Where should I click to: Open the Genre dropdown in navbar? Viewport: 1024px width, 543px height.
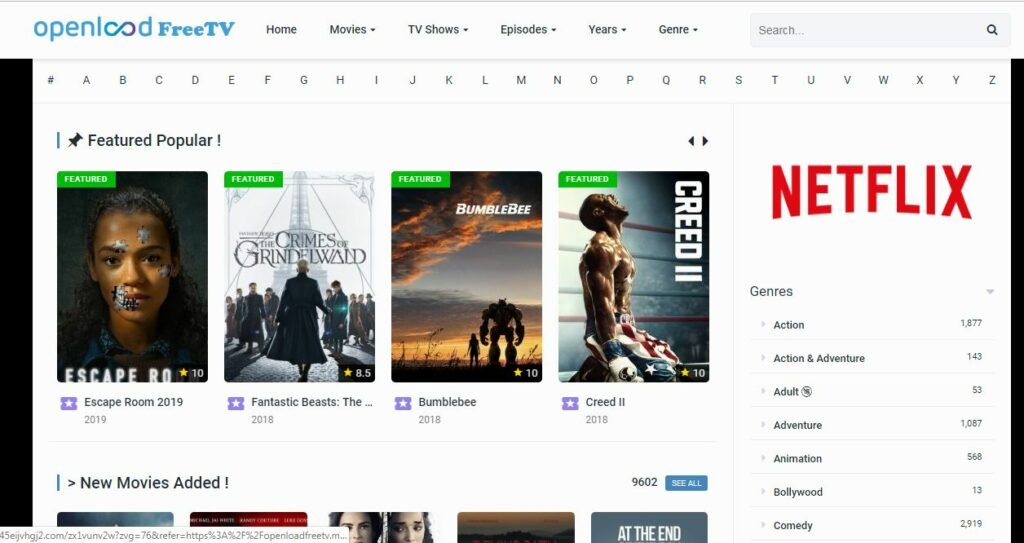678,30
